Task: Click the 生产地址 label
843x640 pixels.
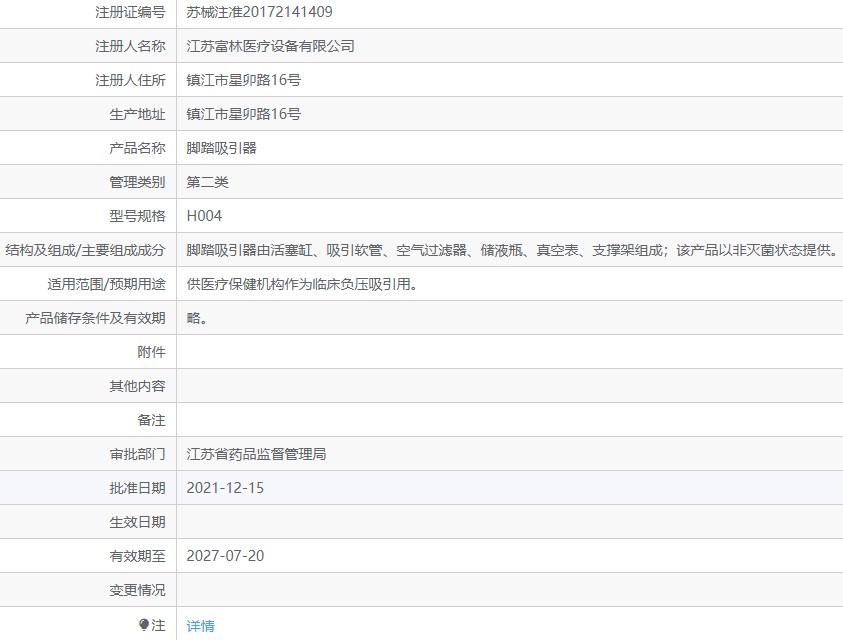Action: (x=138, y=114)
